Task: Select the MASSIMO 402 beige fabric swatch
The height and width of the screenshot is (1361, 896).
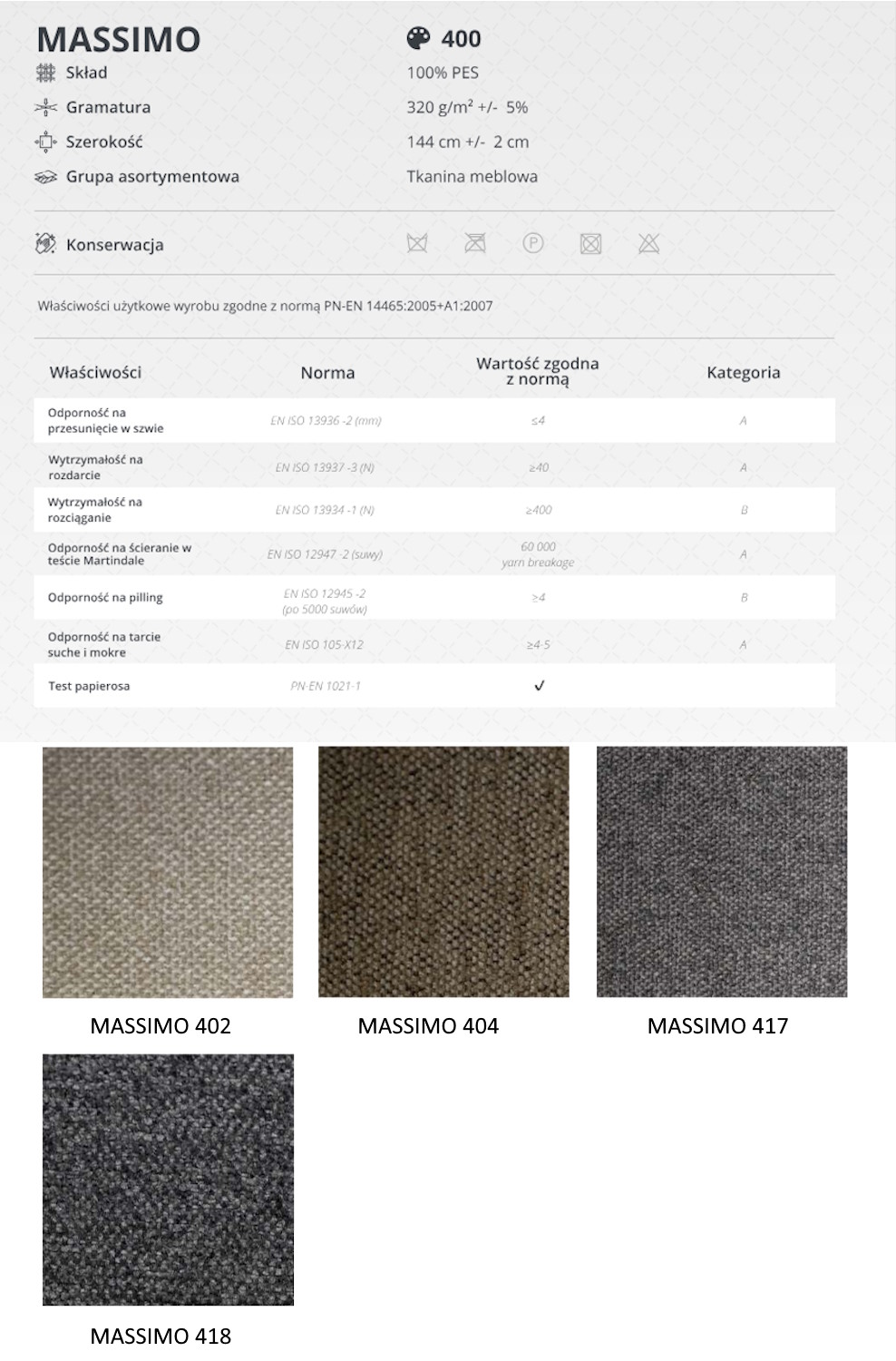Action: pos(168,872)
